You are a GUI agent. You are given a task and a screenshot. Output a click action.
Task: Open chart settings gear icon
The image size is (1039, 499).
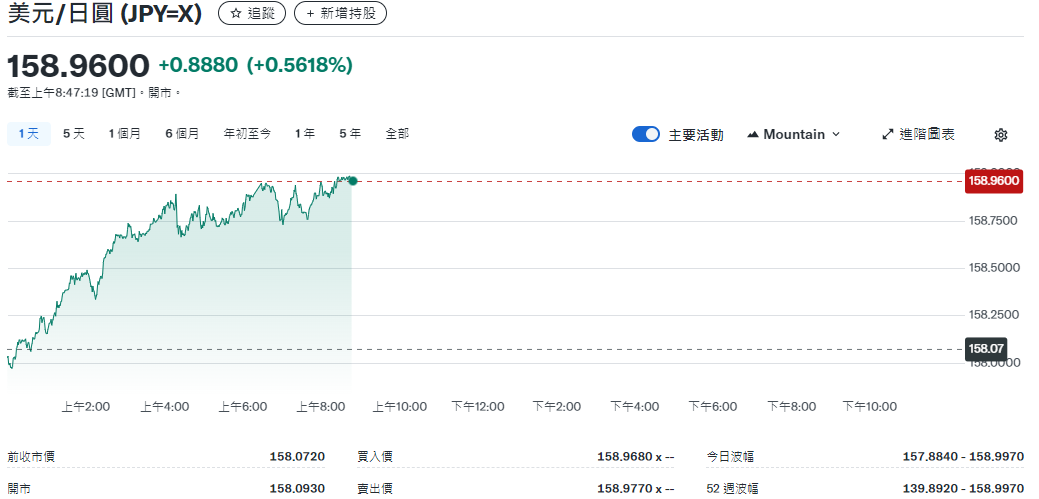[1000, 135]
